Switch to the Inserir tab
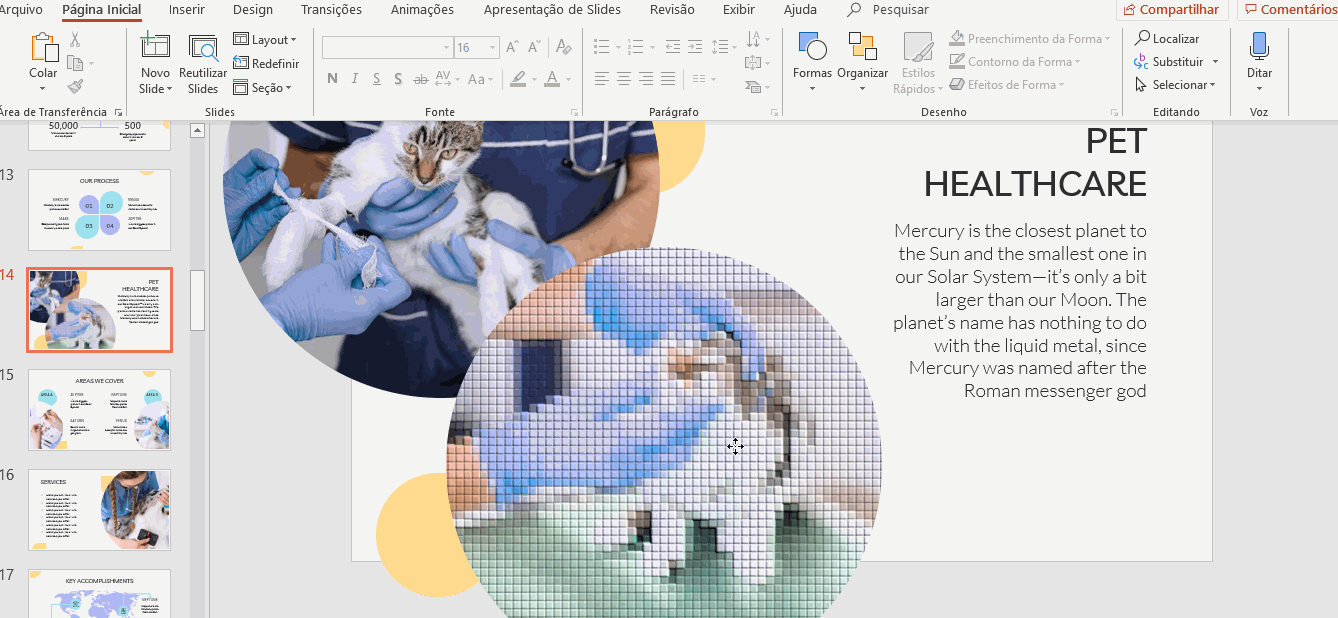The width and height of the screenshot is (1338, 618). (x=188, y=10)
